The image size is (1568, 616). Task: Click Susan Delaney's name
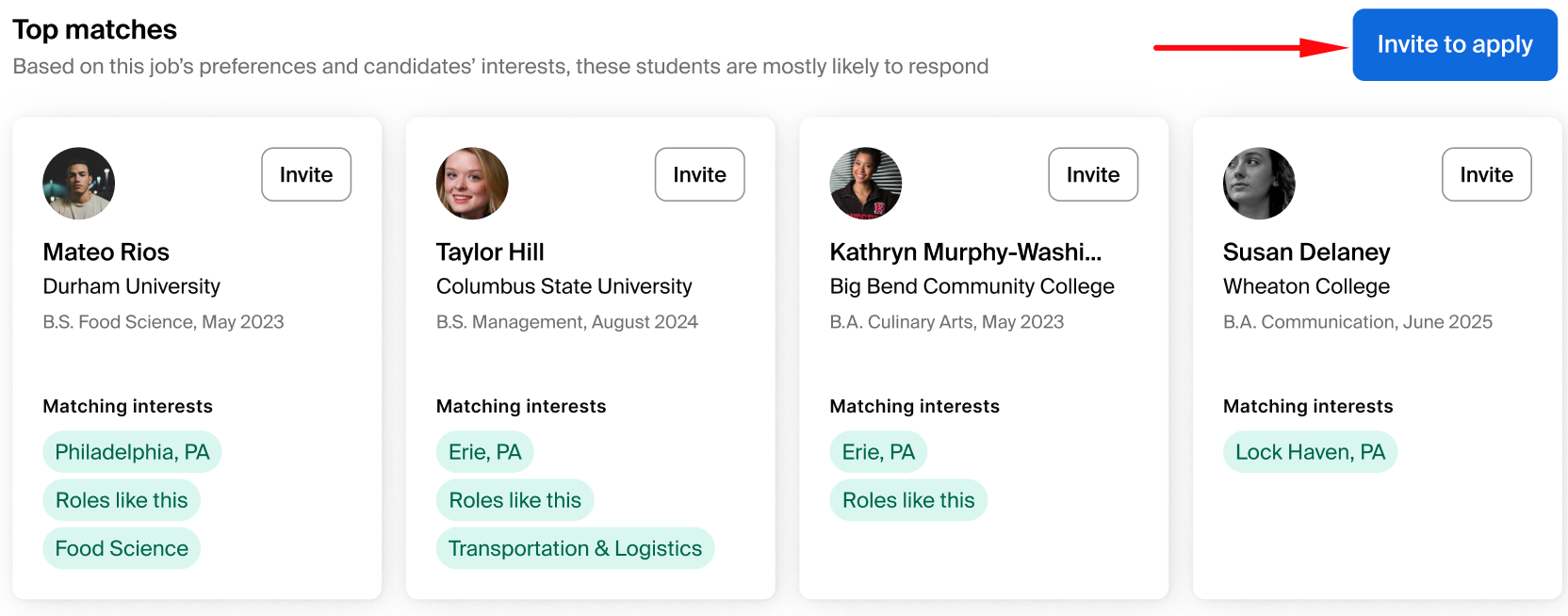coord(1306,251)
